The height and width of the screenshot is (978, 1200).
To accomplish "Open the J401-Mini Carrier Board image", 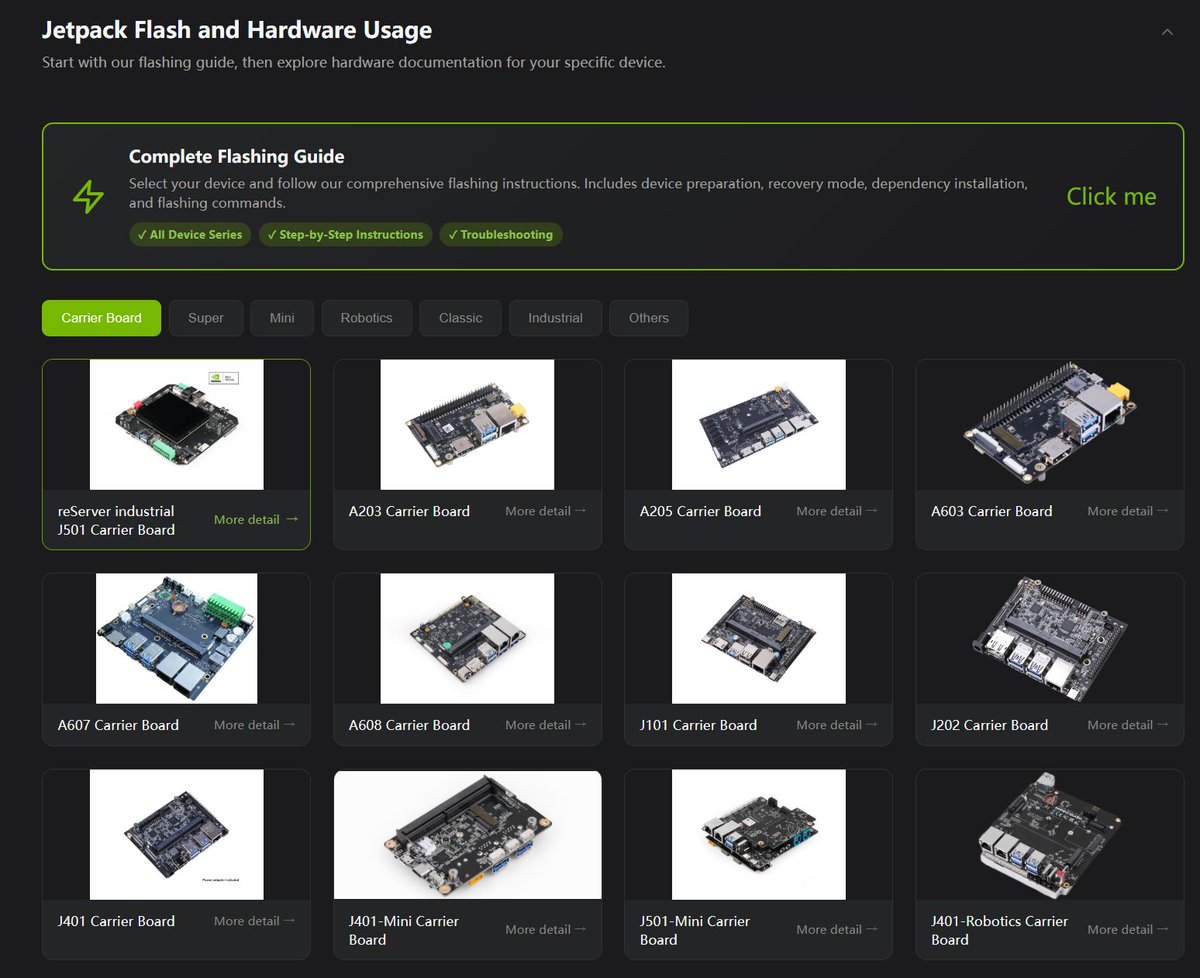I will pos(467,834).
